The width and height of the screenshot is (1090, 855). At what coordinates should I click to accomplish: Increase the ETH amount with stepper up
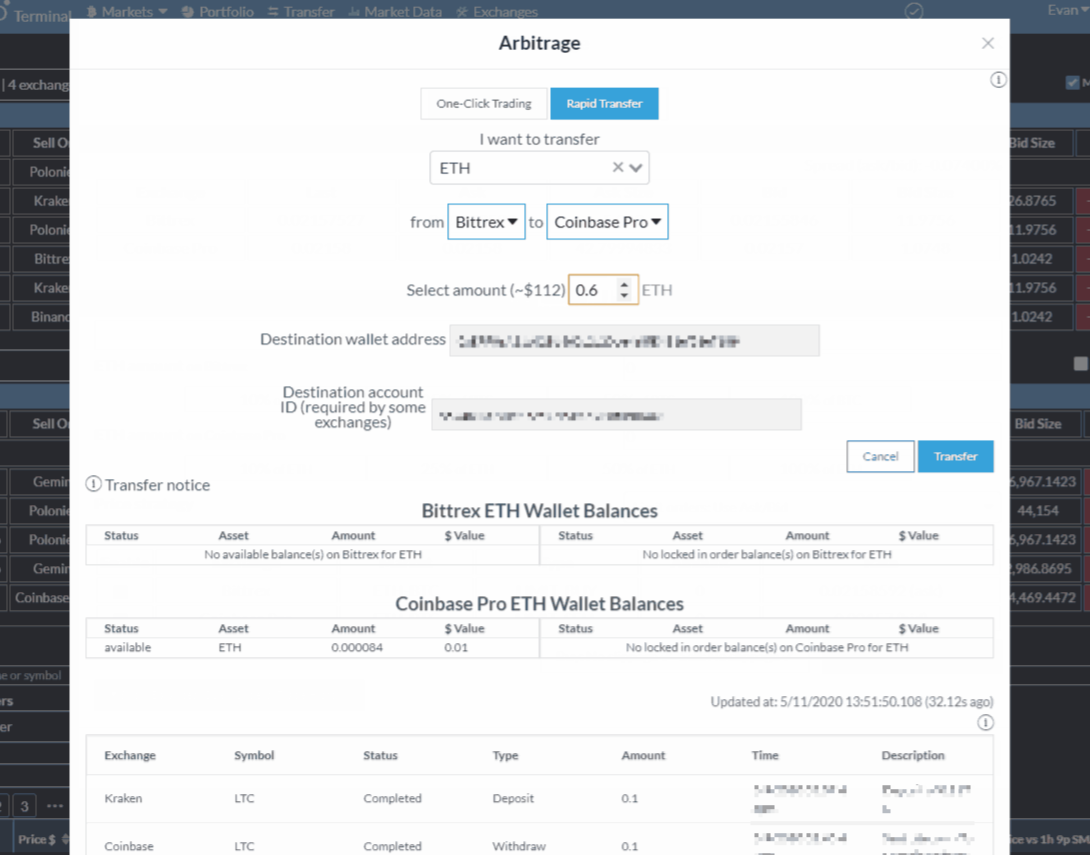point(624,284)
